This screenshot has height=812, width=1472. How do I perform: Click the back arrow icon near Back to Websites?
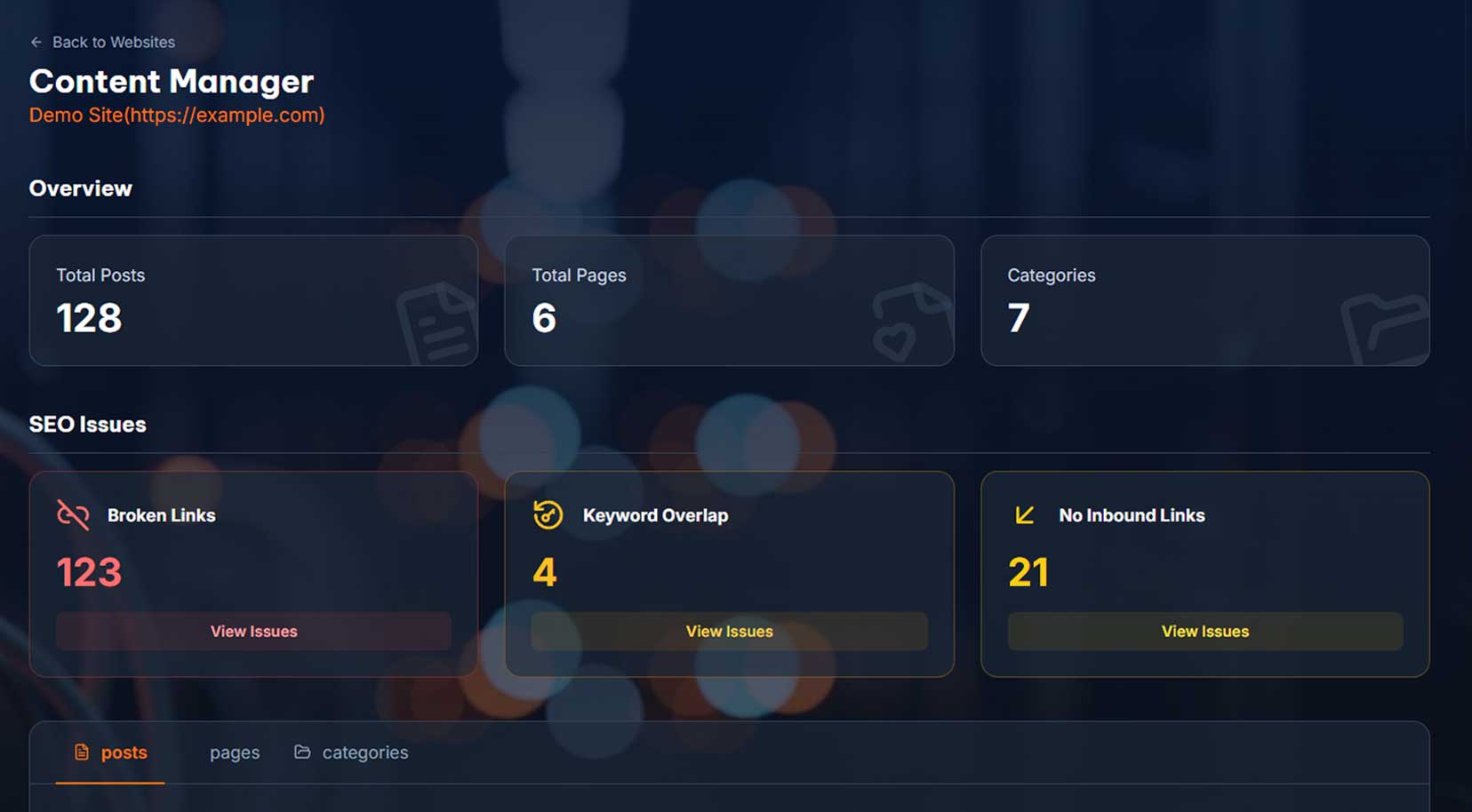[x=36, y=42]
